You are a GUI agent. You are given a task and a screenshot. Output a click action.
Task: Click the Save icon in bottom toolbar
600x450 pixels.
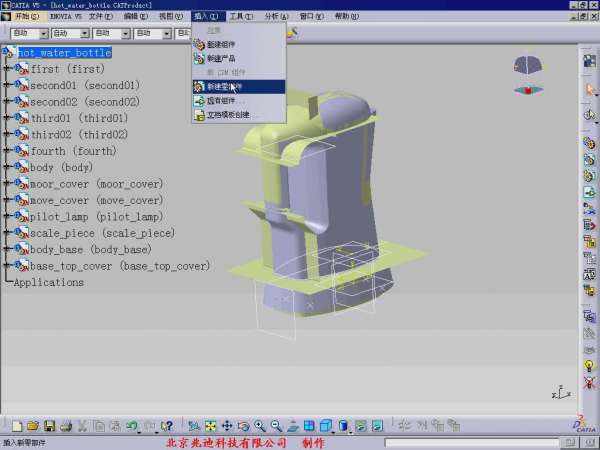pos(48,426)
